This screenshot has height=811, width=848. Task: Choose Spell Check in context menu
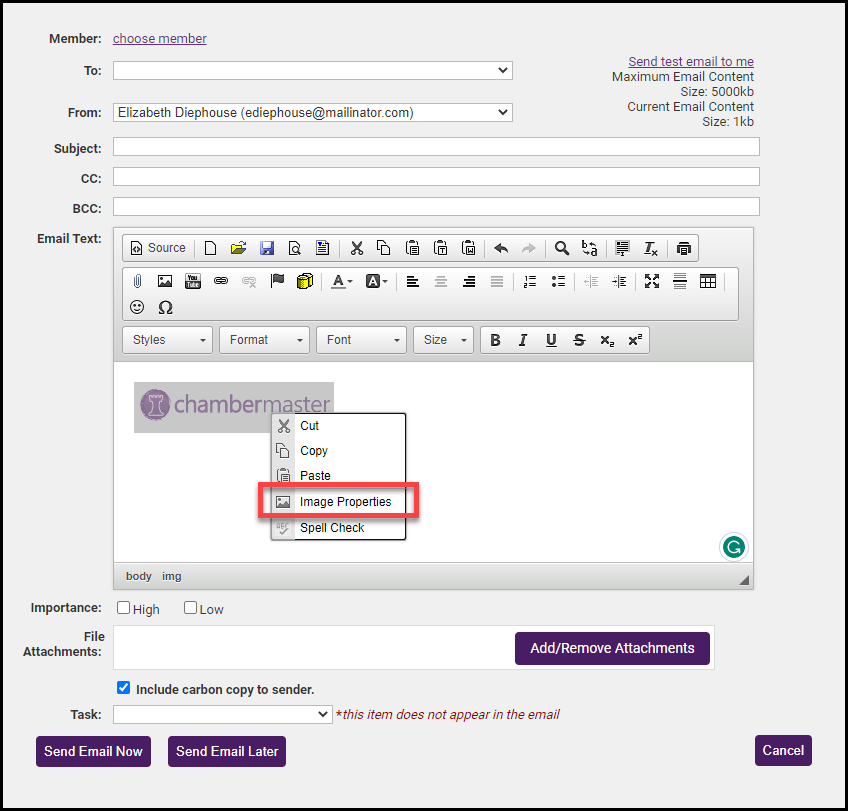(332, 527)
